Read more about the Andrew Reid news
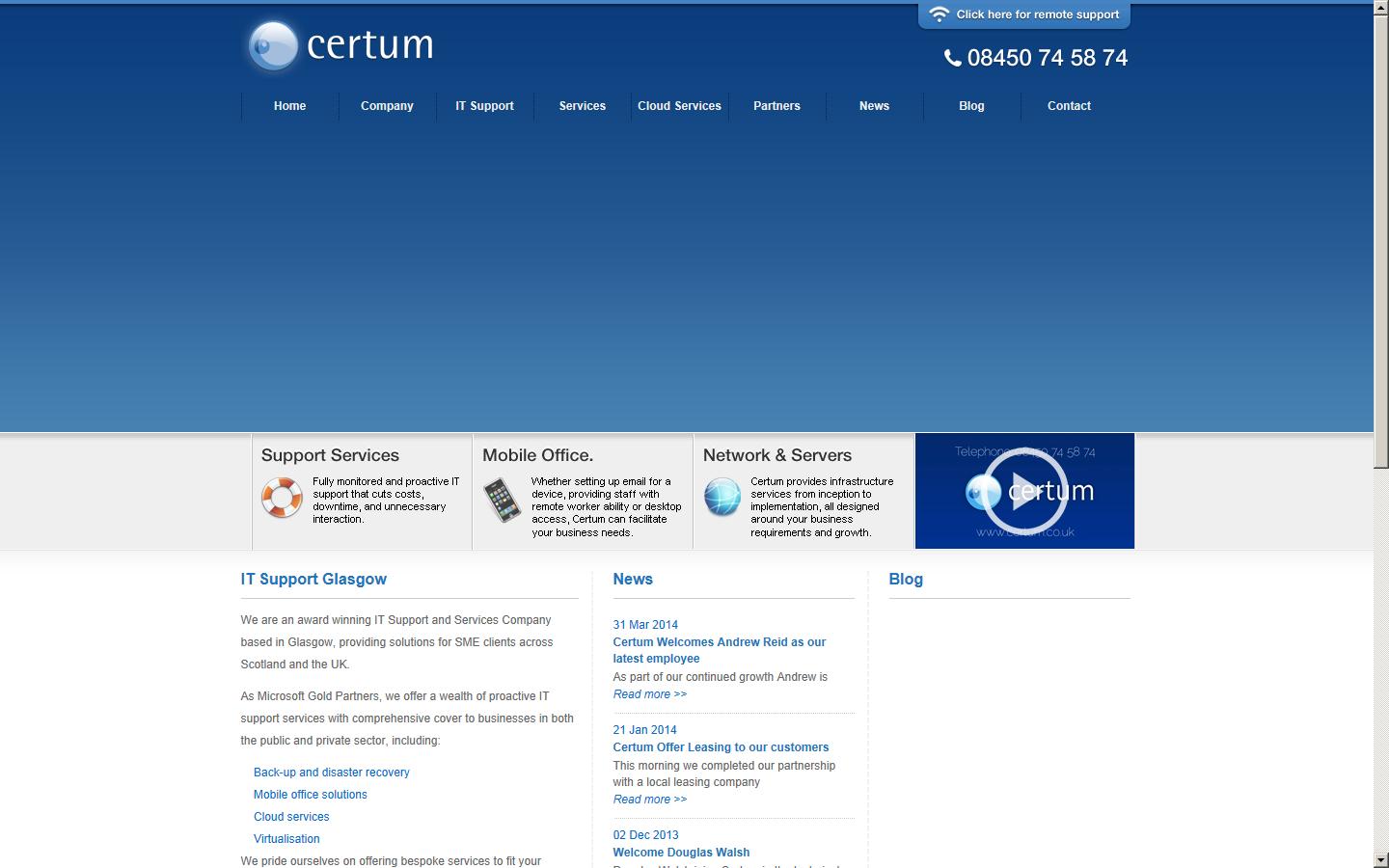The height and width of the screenshot is (868, 1389). (650, 694)
